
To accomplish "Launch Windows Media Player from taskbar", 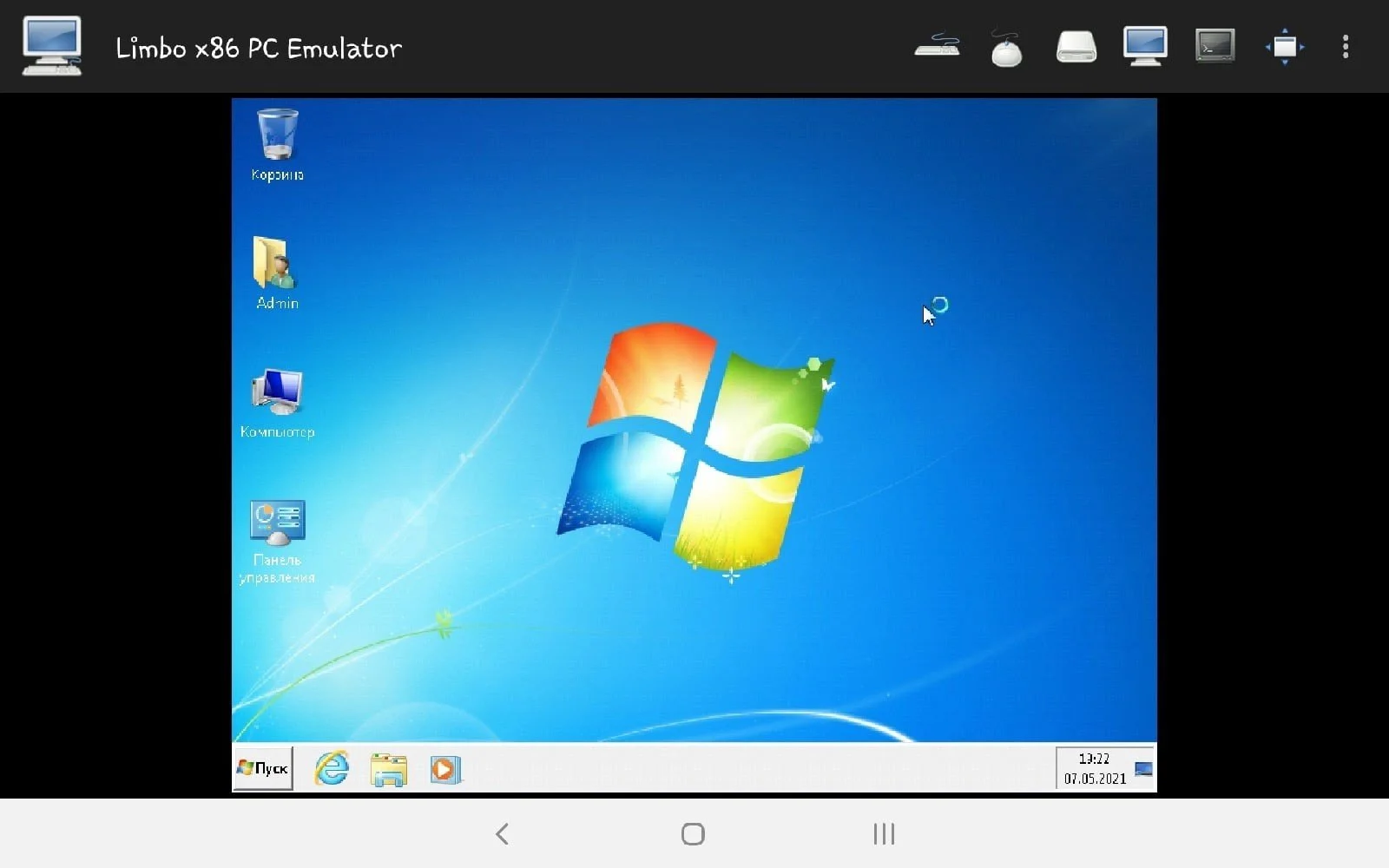I will (445, 770).
